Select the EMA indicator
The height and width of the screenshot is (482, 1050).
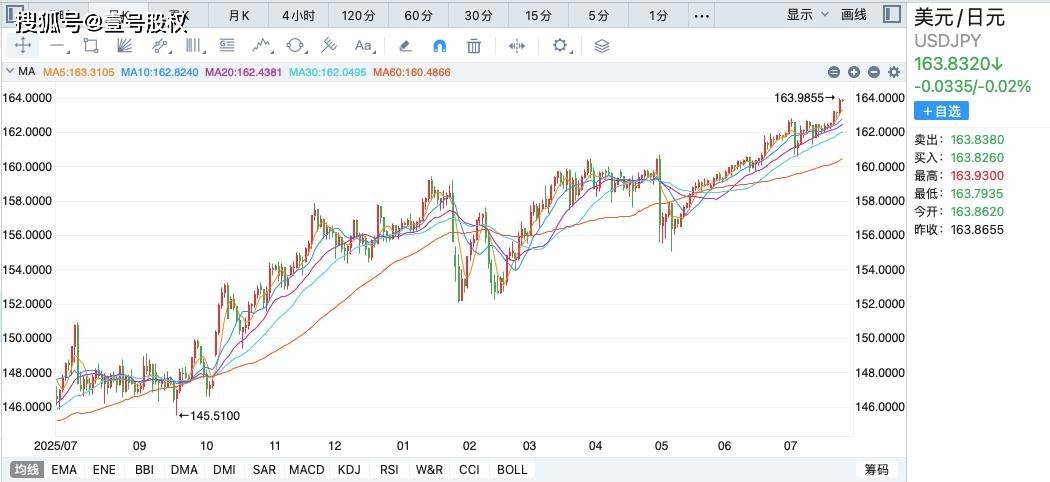click(x=64, y=469)
